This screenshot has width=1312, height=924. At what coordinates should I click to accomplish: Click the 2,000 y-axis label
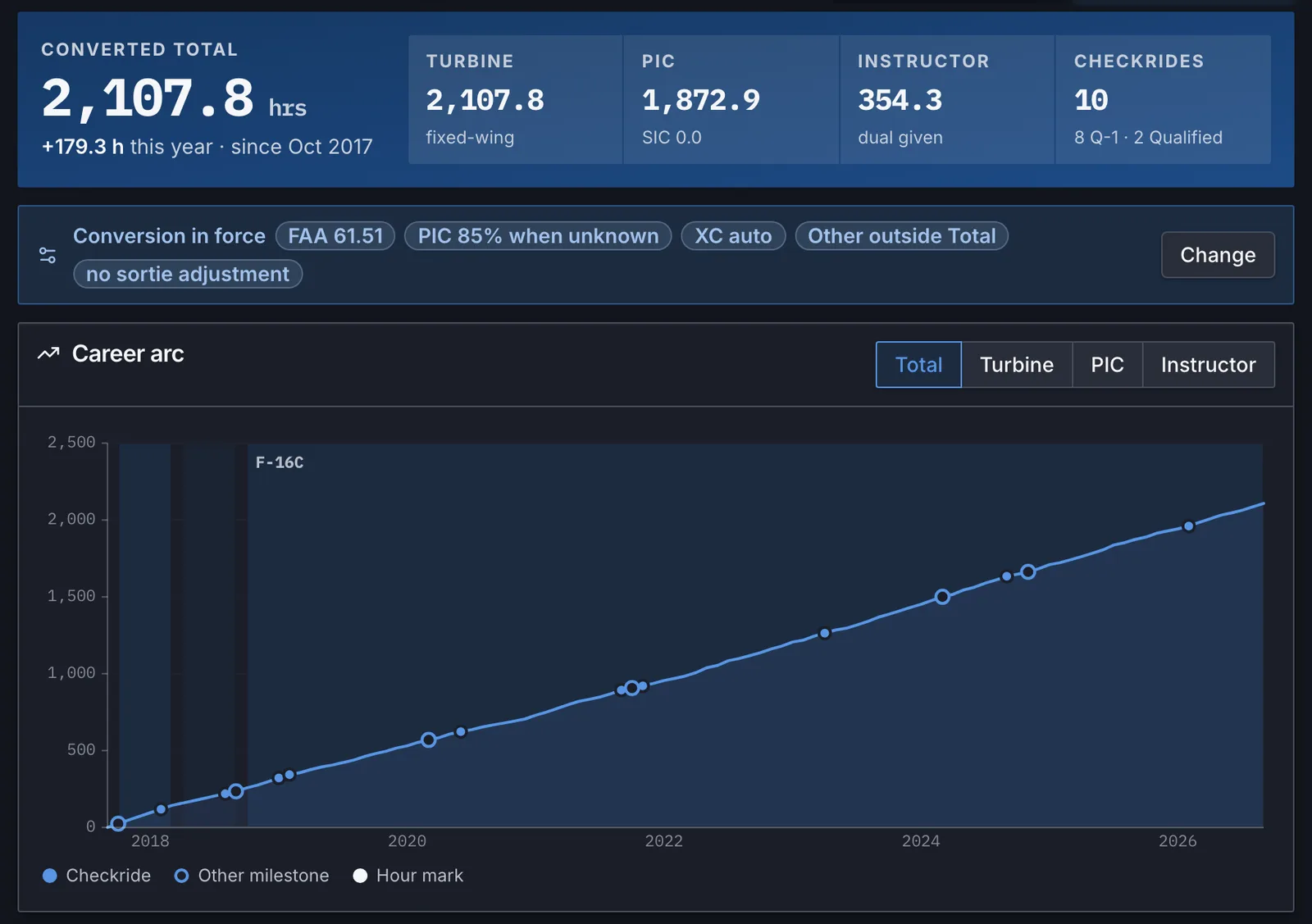click(x=71, y=519)
